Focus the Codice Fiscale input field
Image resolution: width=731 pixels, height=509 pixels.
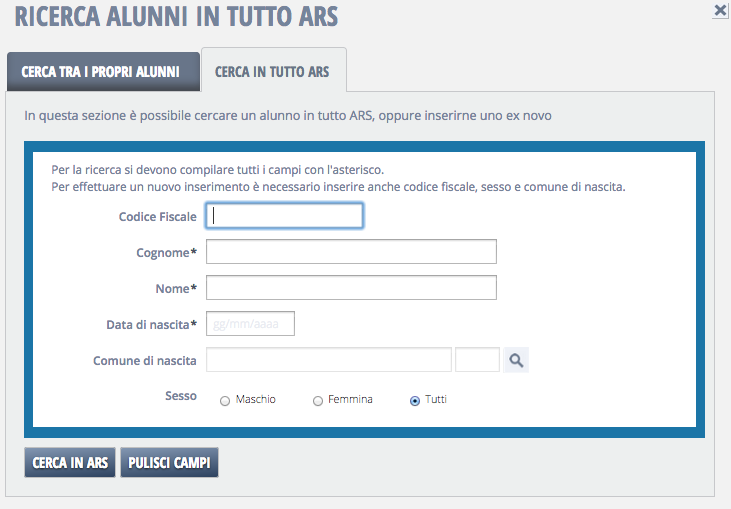click(x=284, y=216)
